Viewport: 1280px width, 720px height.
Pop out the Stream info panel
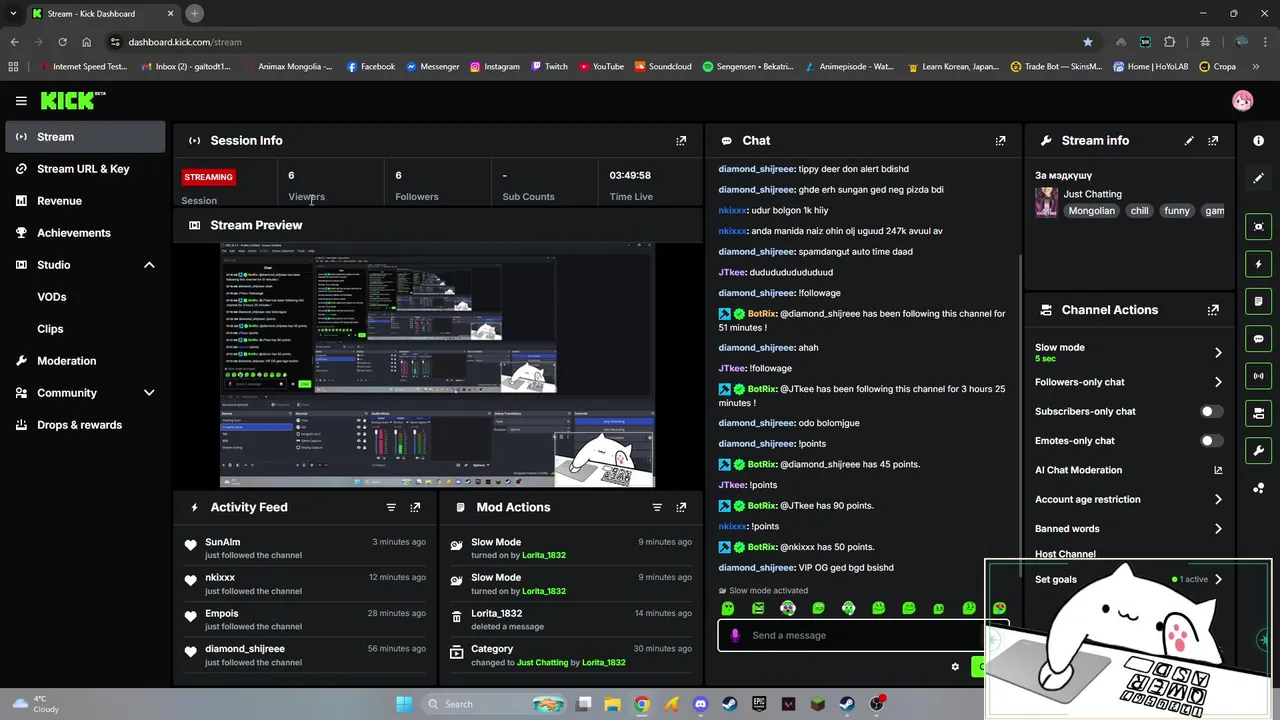1213,141
